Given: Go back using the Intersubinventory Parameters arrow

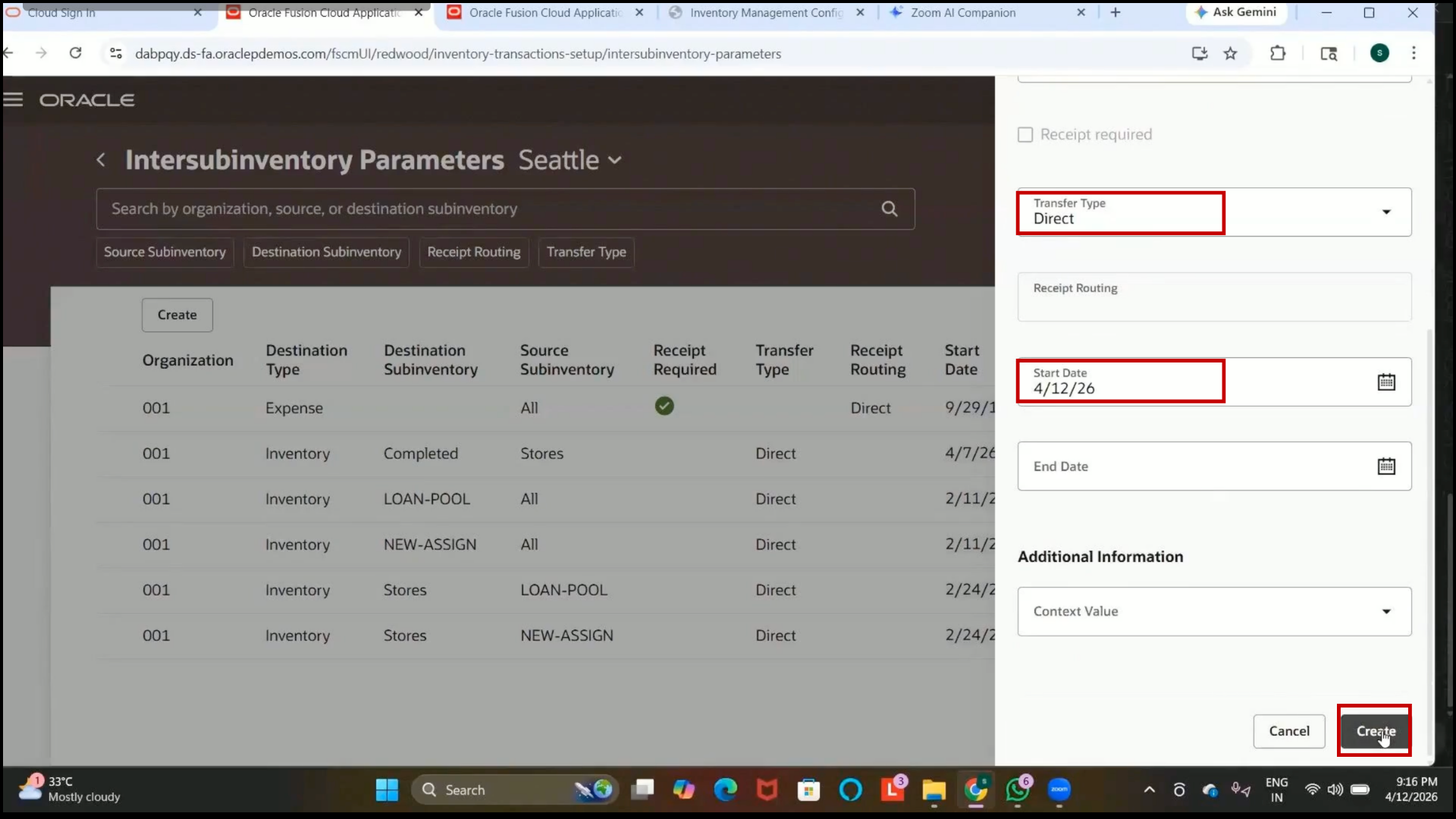Looking at the screenshot, I should (101, 160).
